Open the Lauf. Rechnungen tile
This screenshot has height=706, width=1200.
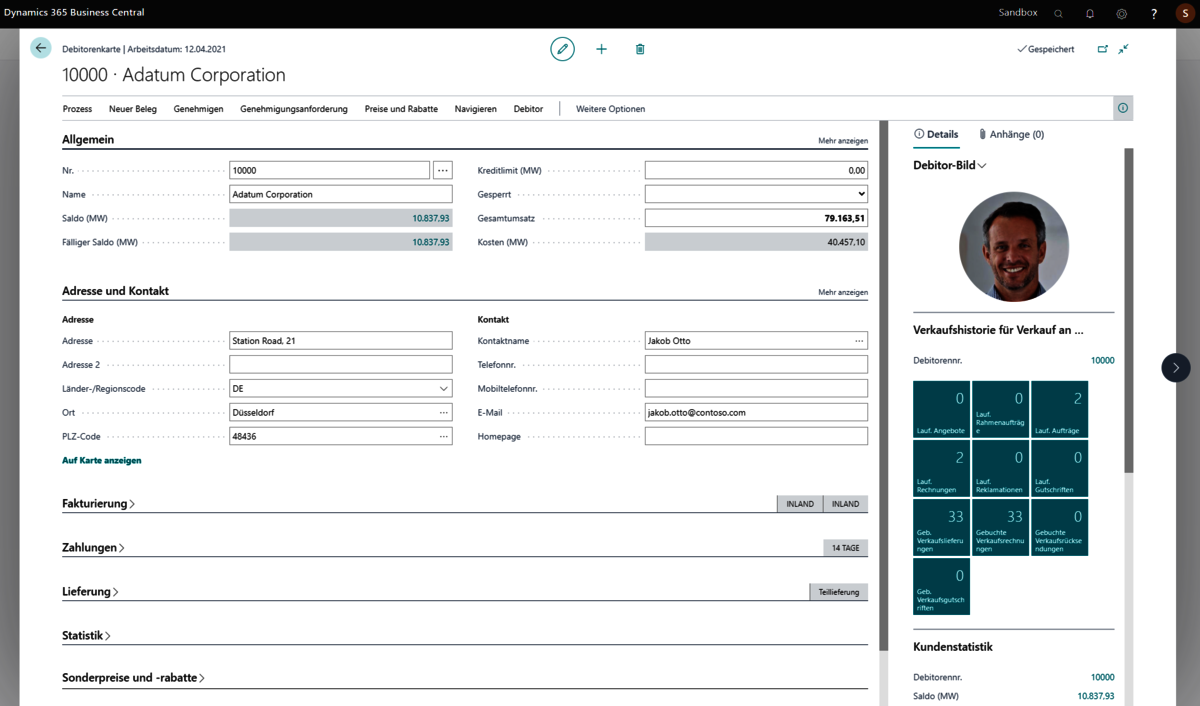(x=942, y=468)
